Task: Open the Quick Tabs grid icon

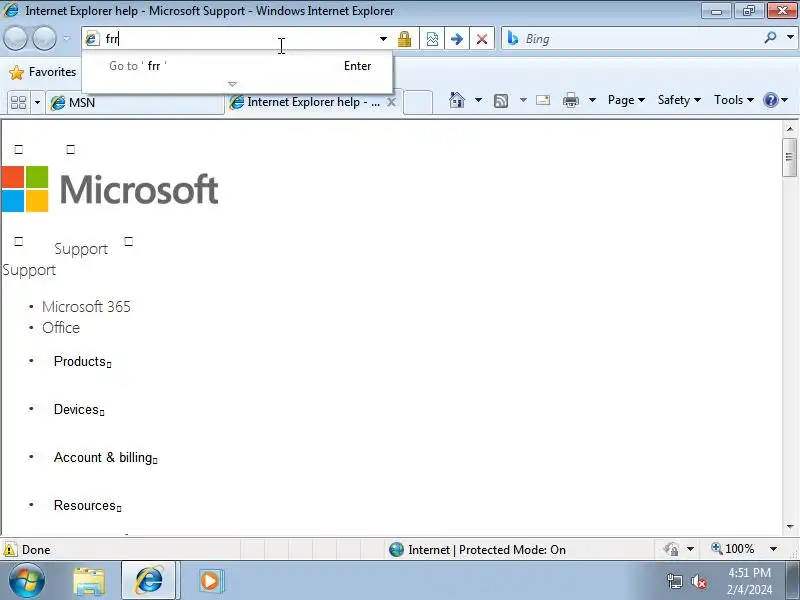Action: click(x=18, y=103)
